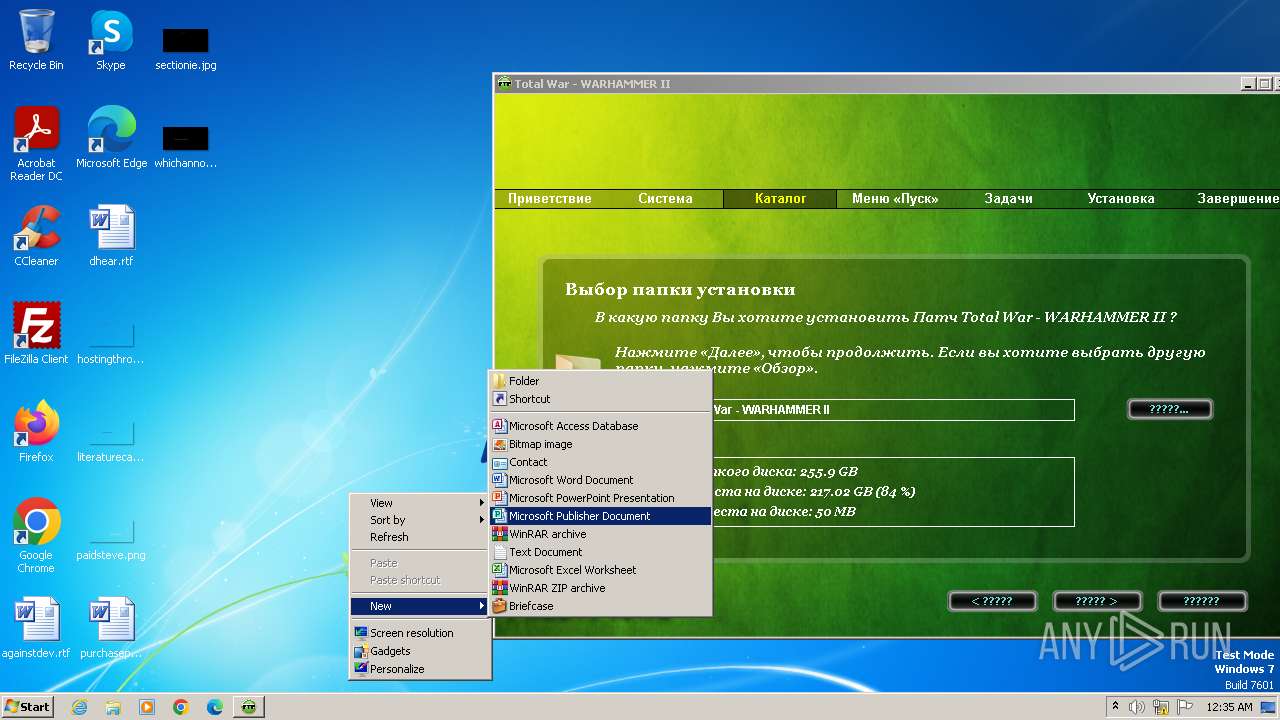
Task: Show hidden tray icons arrow
Action: 1116,706
